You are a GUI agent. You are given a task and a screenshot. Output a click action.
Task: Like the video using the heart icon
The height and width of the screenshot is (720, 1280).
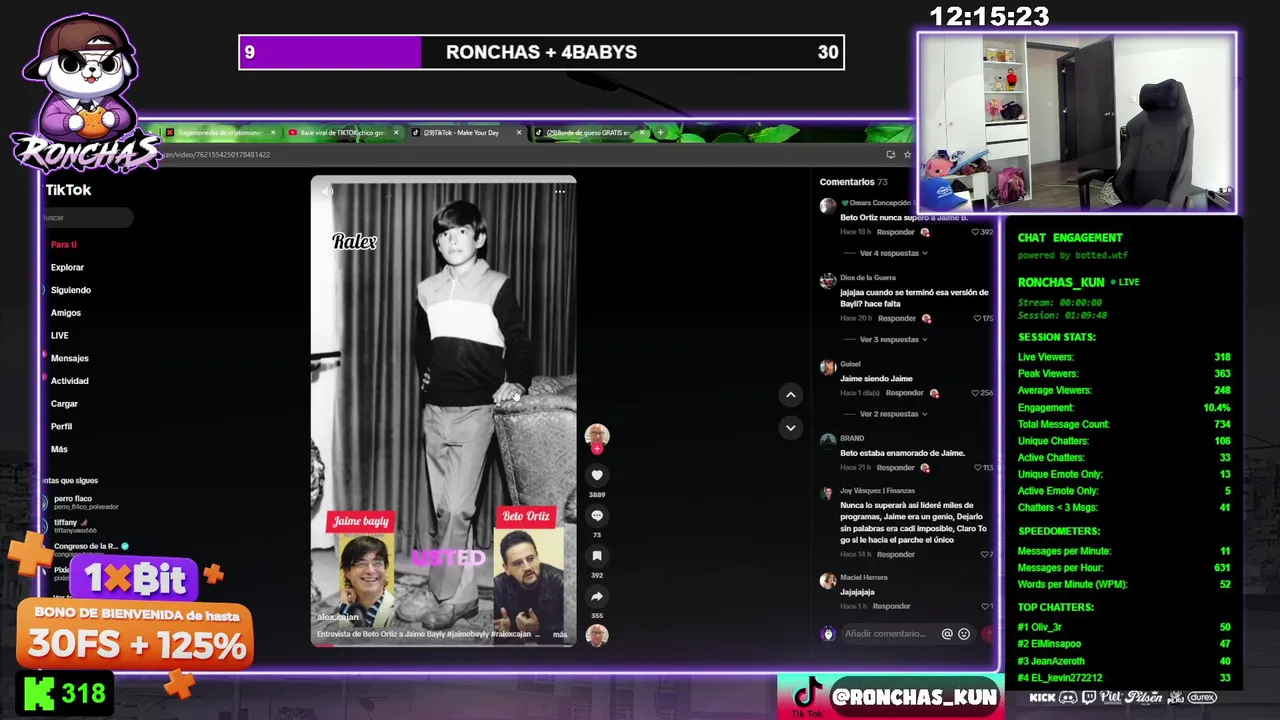[597, 476]
